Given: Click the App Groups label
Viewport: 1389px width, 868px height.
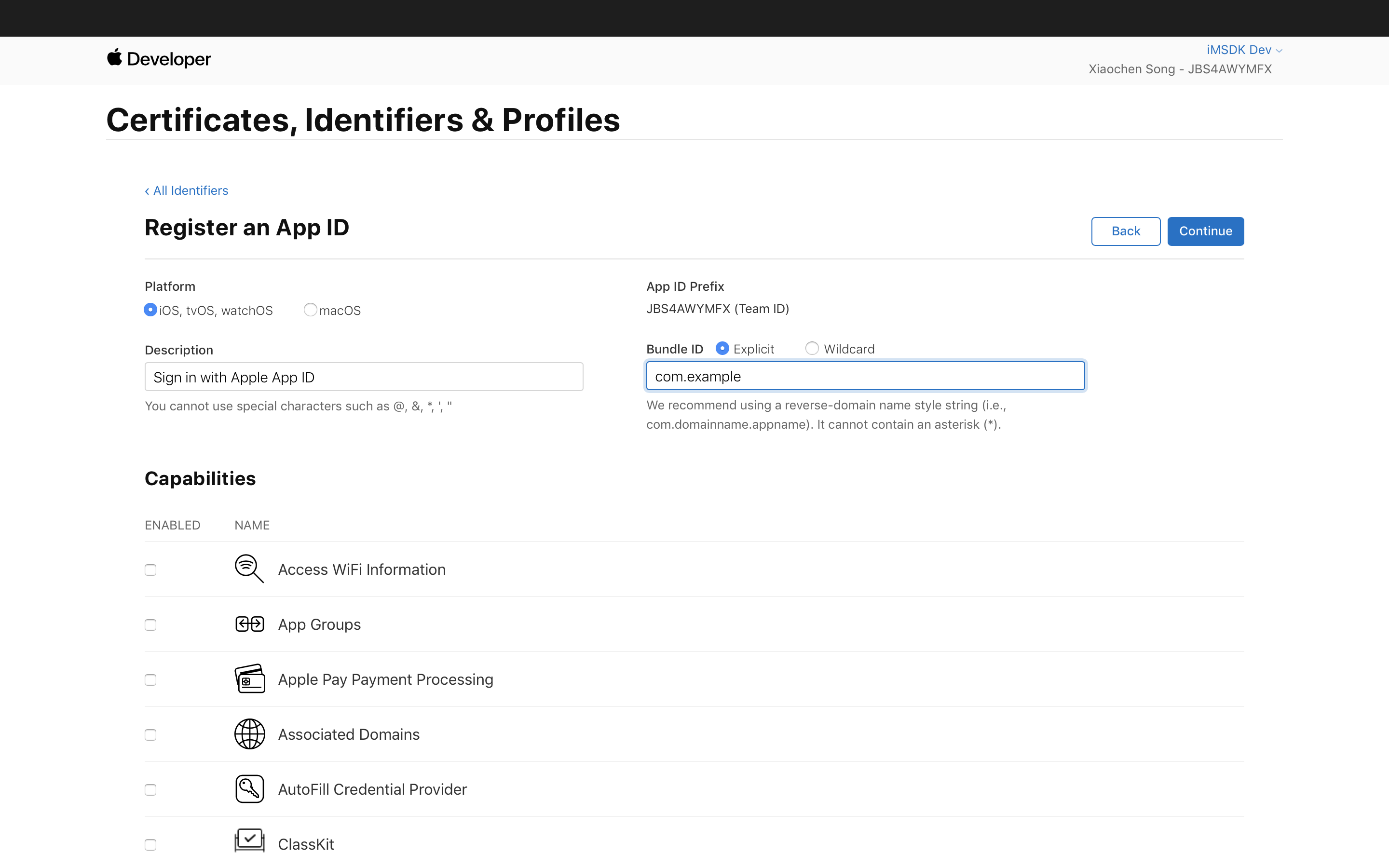Looking at the screenshot, I should tap(320, 624).
